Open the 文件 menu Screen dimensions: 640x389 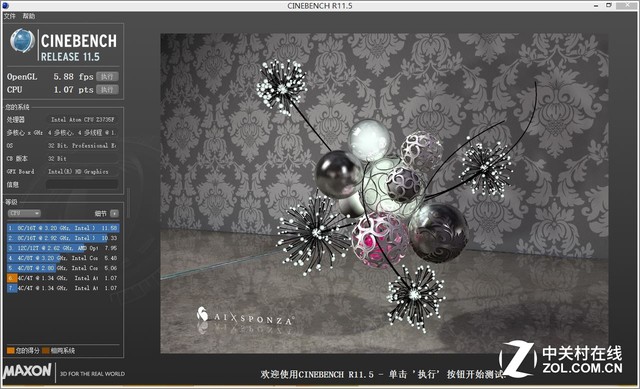9,16
